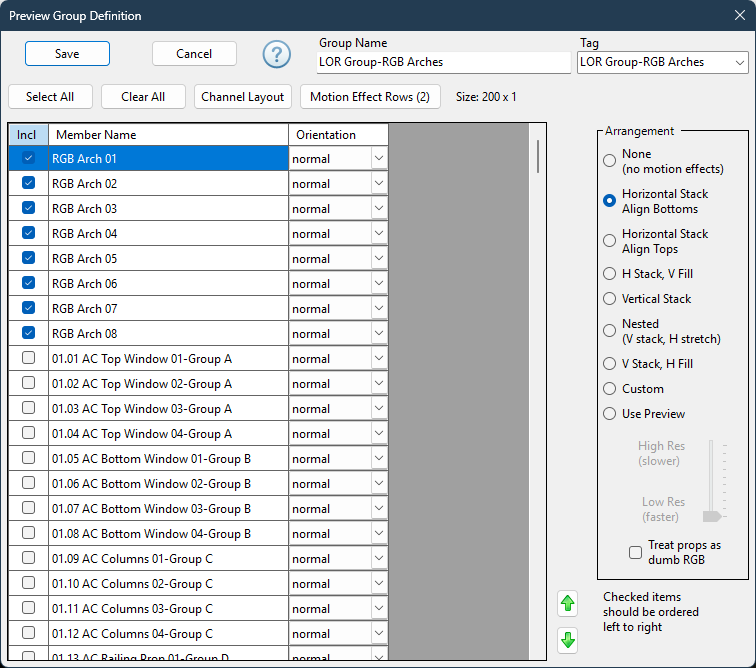This screenshot has height=668, width=756.
Task: Choose Nested (V stack, H stretch)
Action: 609,331
